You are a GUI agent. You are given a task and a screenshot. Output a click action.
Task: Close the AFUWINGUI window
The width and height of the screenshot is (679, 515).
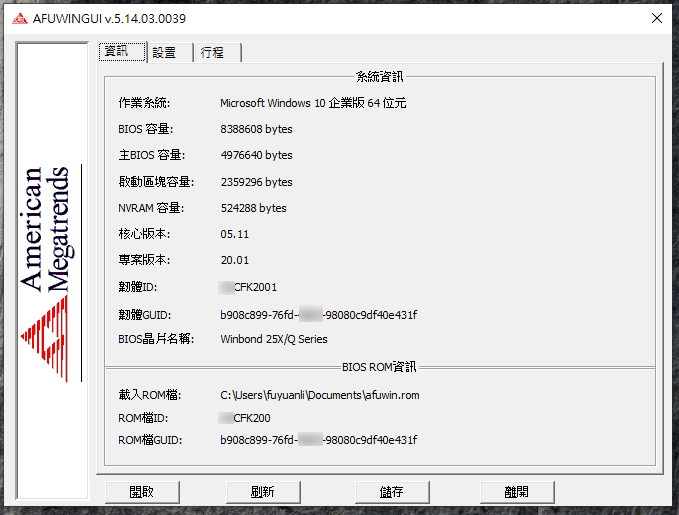point(656,18)
